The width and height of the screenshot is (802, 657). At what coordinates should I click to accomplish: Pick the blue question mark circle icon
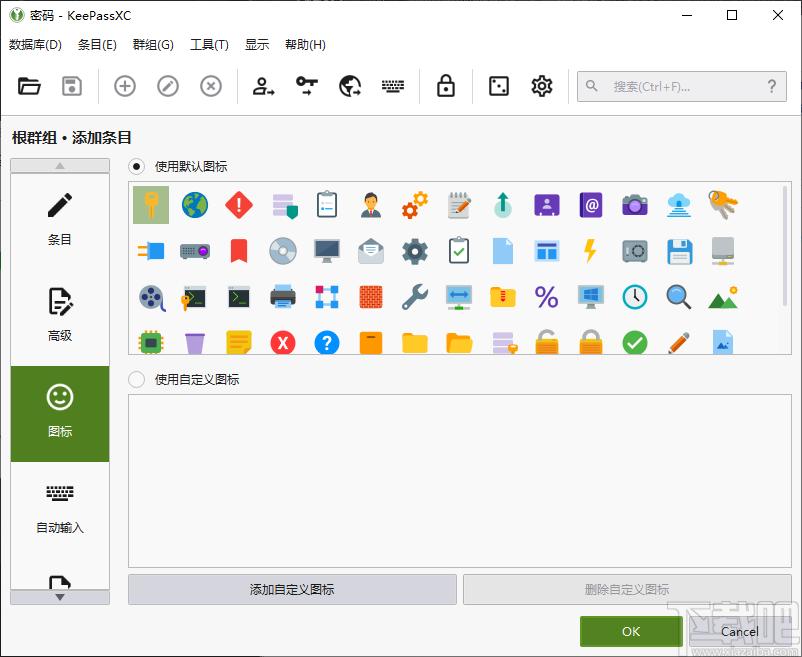[x=327, y=343]
